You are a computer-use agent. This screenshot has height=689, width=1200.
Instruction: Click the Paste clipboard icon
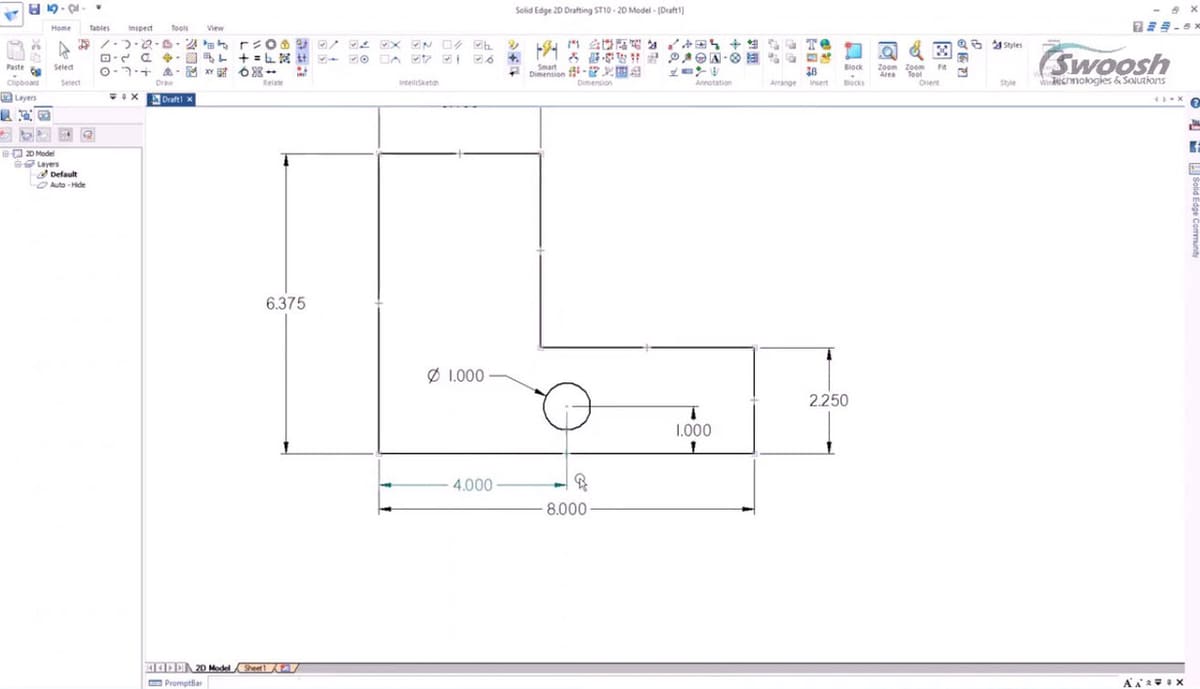click(15, 52)
